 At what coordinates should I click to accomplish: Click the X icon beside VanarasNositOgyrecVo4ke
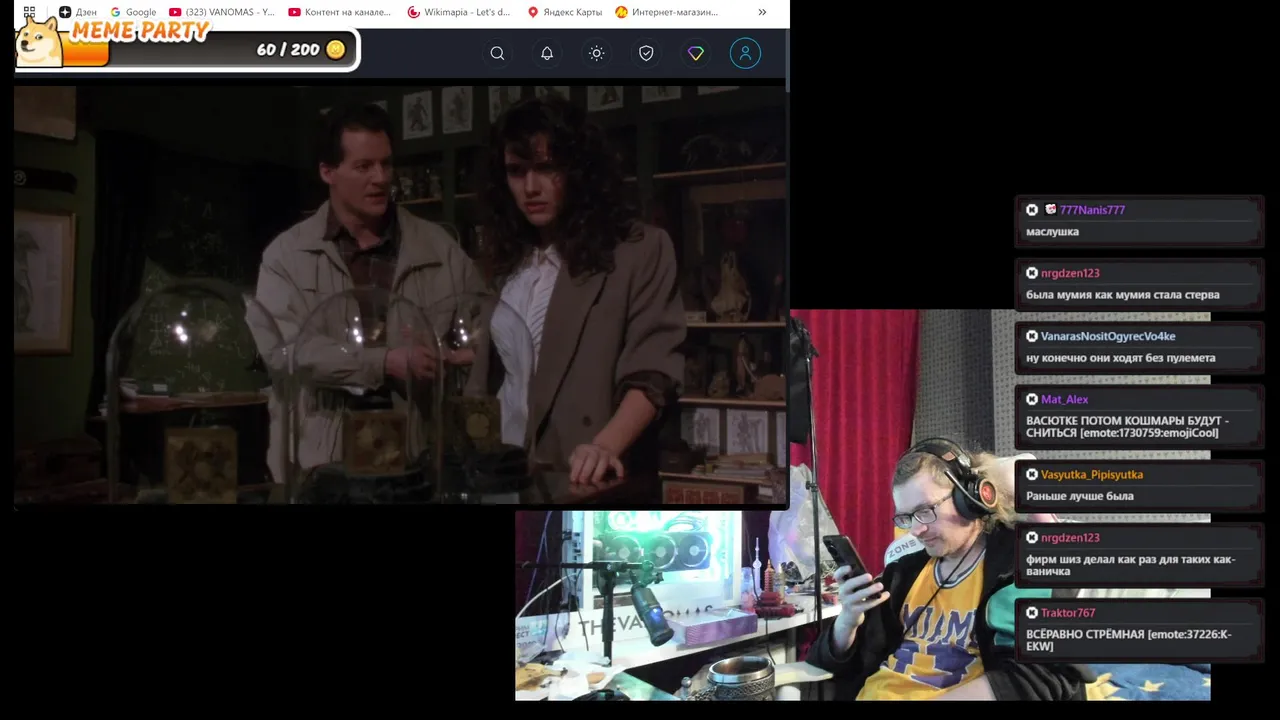coord(1032,336)
